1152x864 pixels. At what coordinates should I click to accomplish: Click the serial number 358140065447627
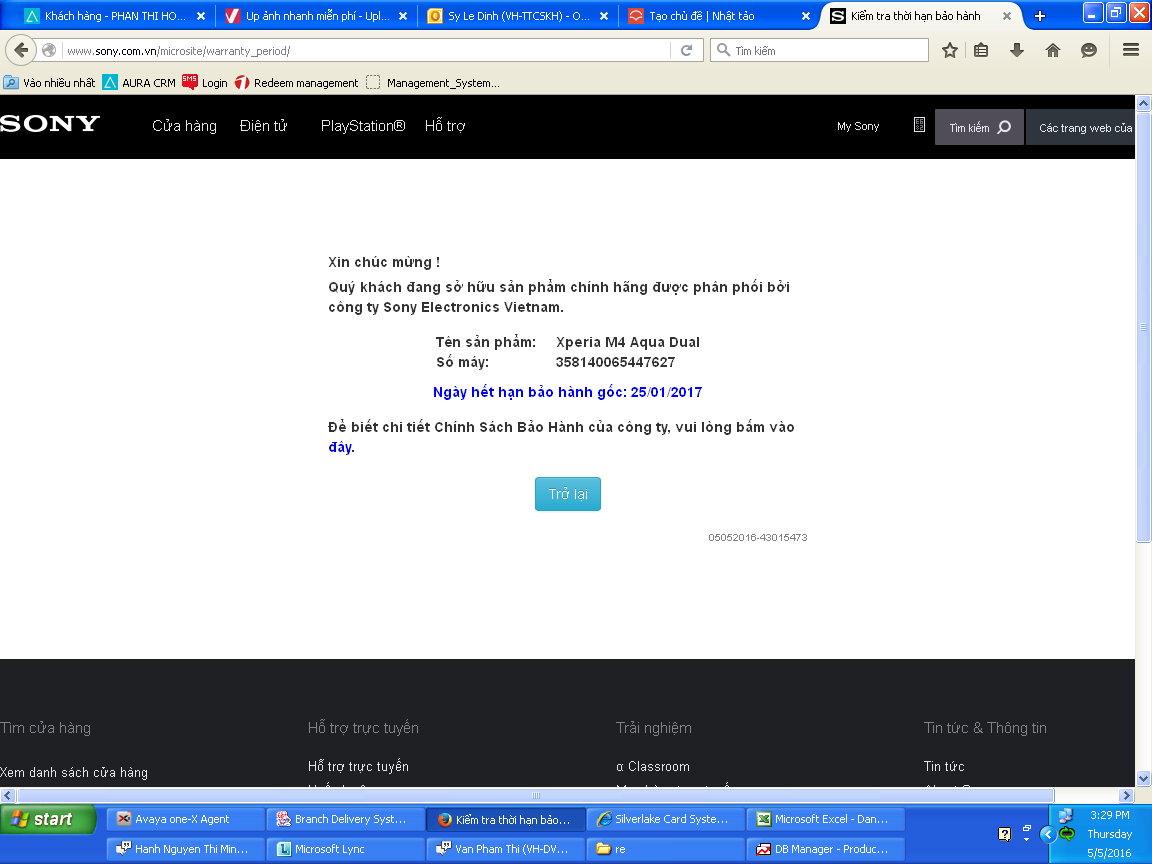615,362
